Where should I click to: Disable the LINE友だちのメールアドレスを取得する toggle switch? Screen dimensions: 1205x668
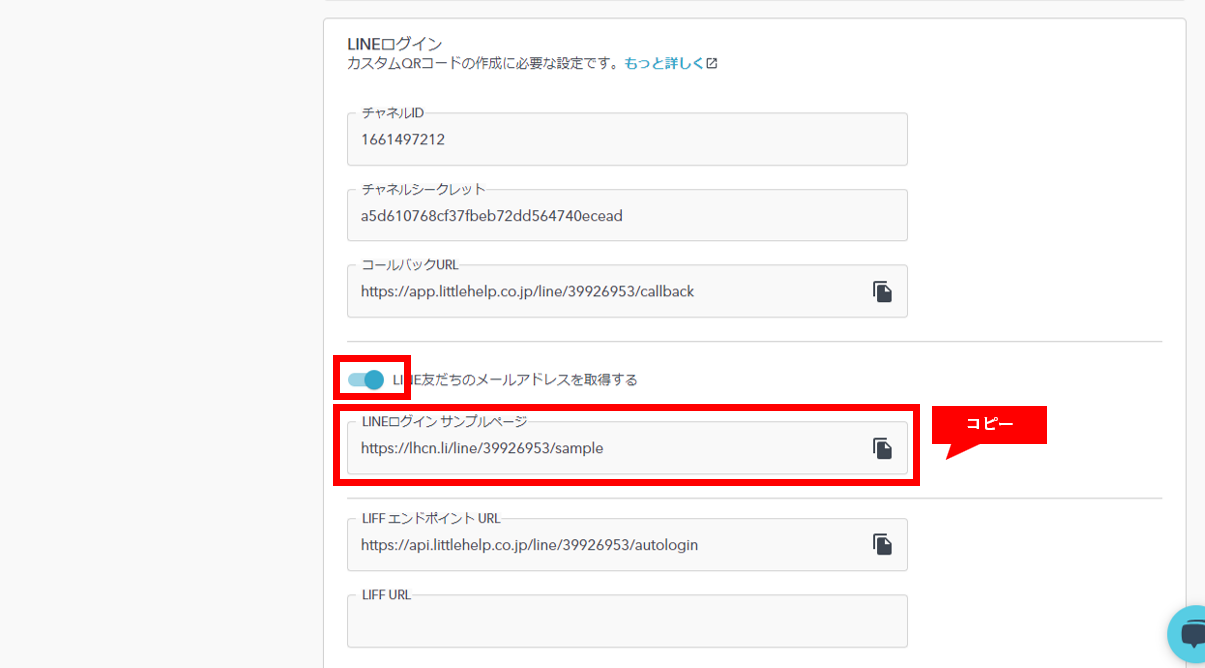(366, 380)
